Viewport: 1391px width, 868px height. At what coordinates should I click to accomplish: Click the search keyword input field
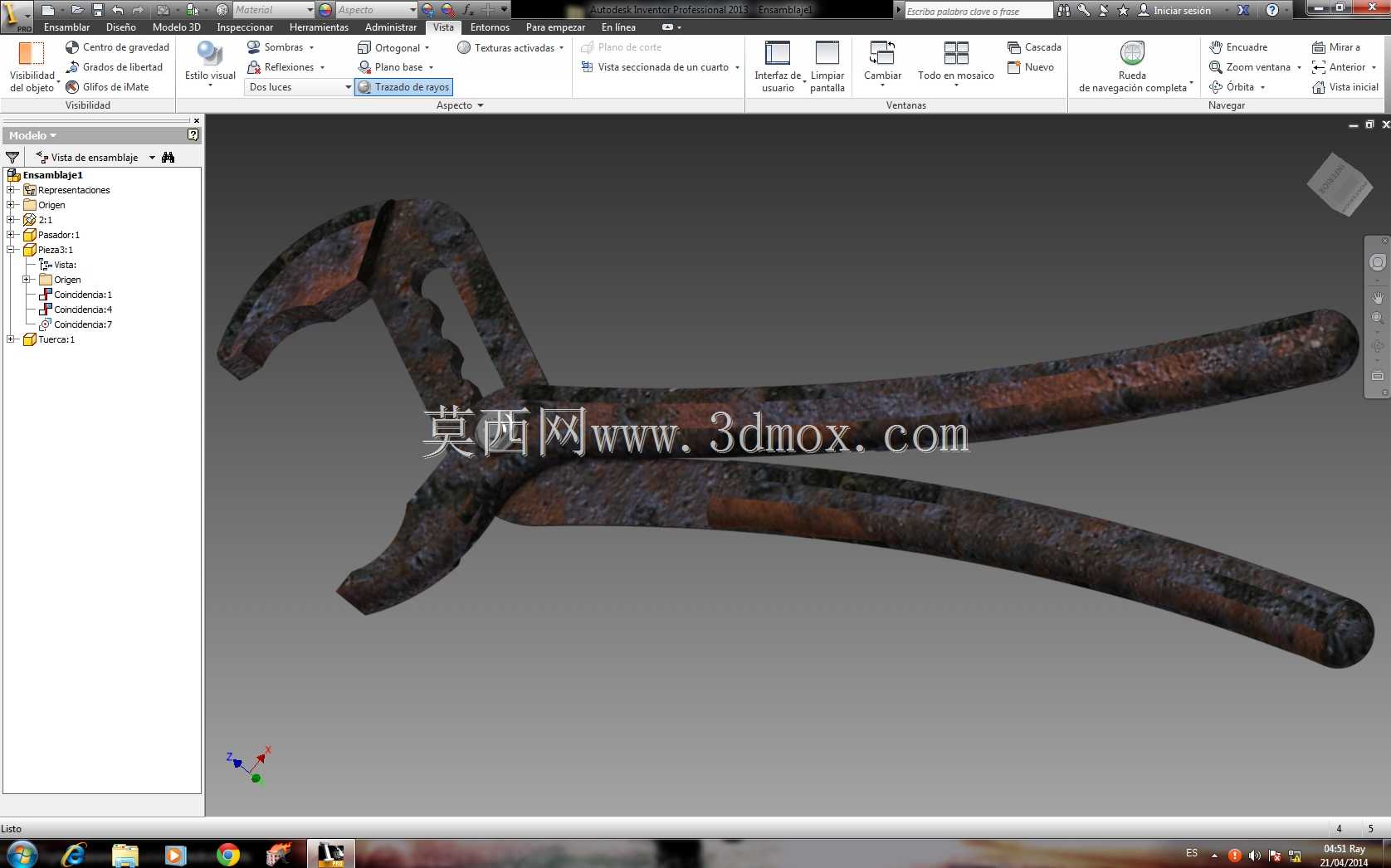click(x=978, y=11)
